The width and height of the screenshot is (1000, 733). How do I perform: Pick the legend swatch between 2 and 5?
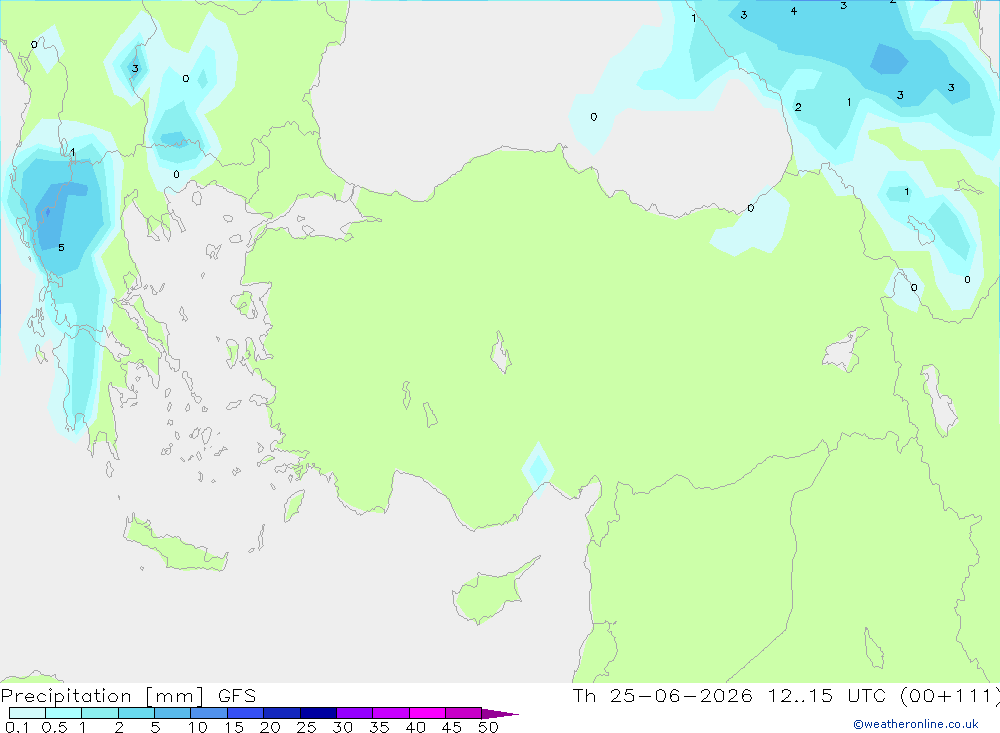pyautogui.click(x=136, y=713)
